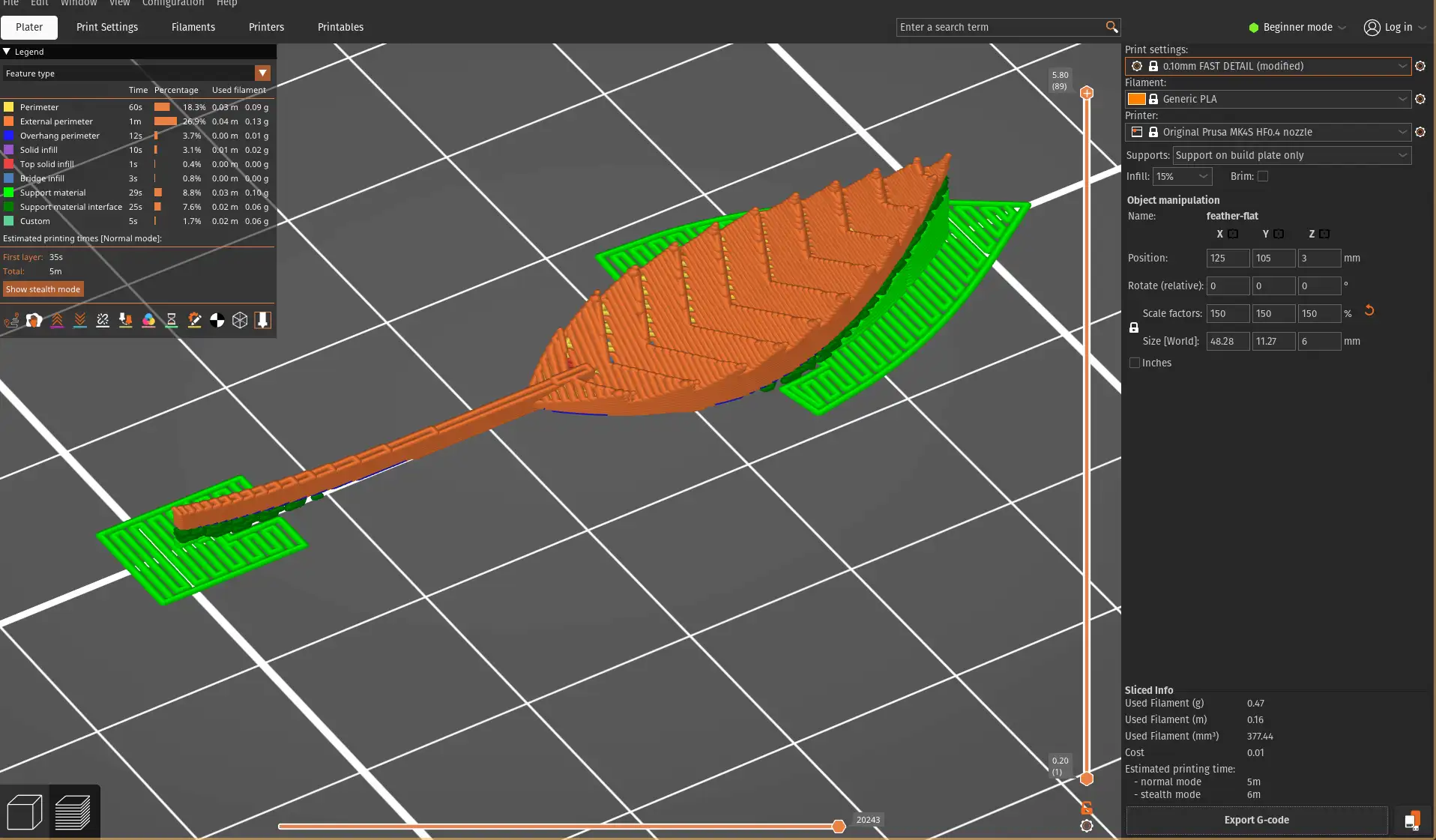1436x840 pixels.
Task: Click the export to SD card icon
Action: 1412,821
